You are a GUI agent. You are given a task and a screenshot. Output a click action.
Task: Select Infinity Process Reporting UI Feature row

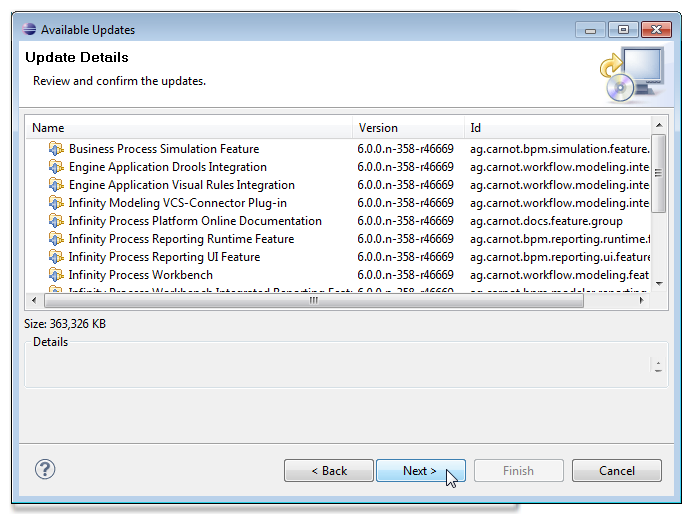(338, 257)
